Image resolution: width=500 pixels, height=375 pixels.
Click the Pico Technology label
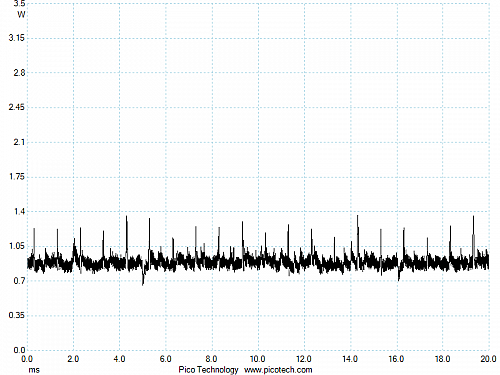click(208, 370)
